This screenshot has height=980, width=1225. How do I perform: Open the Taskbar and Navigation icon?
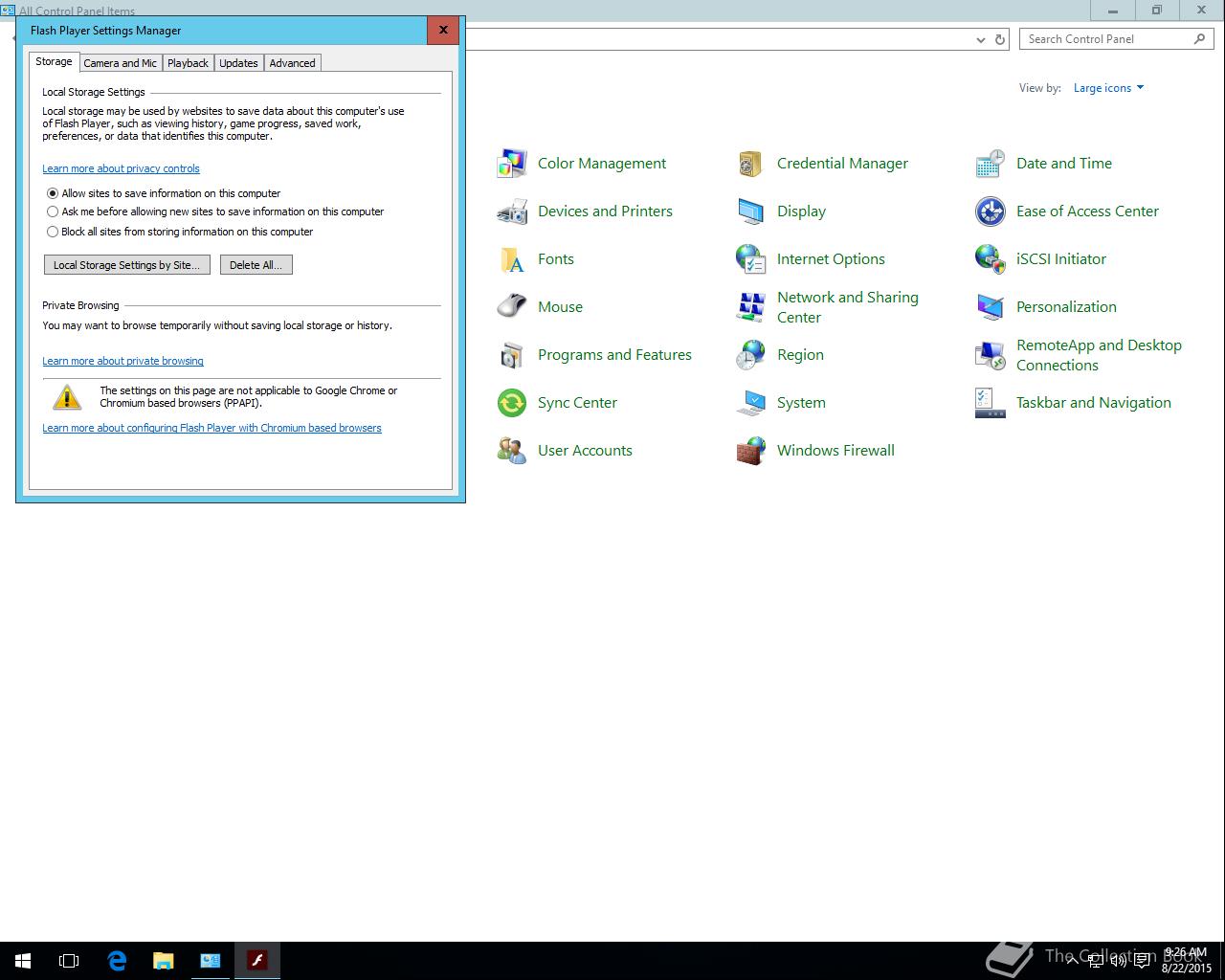pos(991,403)
